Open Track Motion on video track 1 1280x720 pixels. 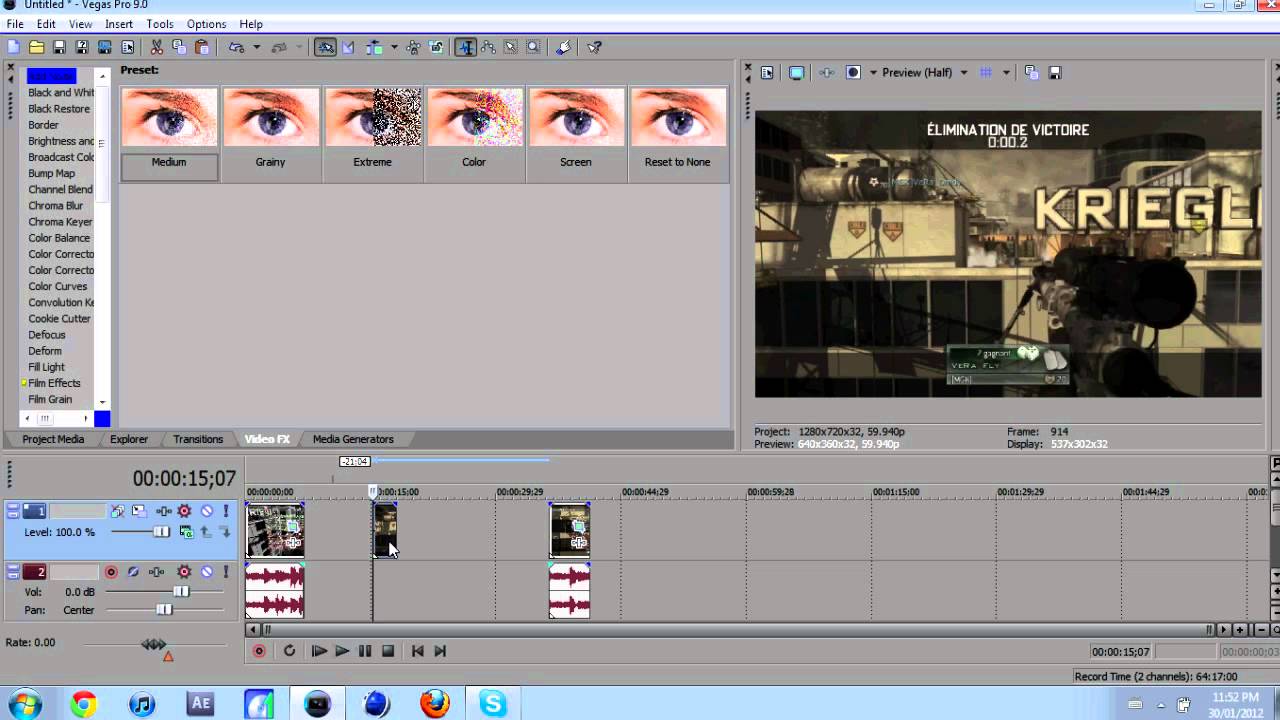point(139,511)
